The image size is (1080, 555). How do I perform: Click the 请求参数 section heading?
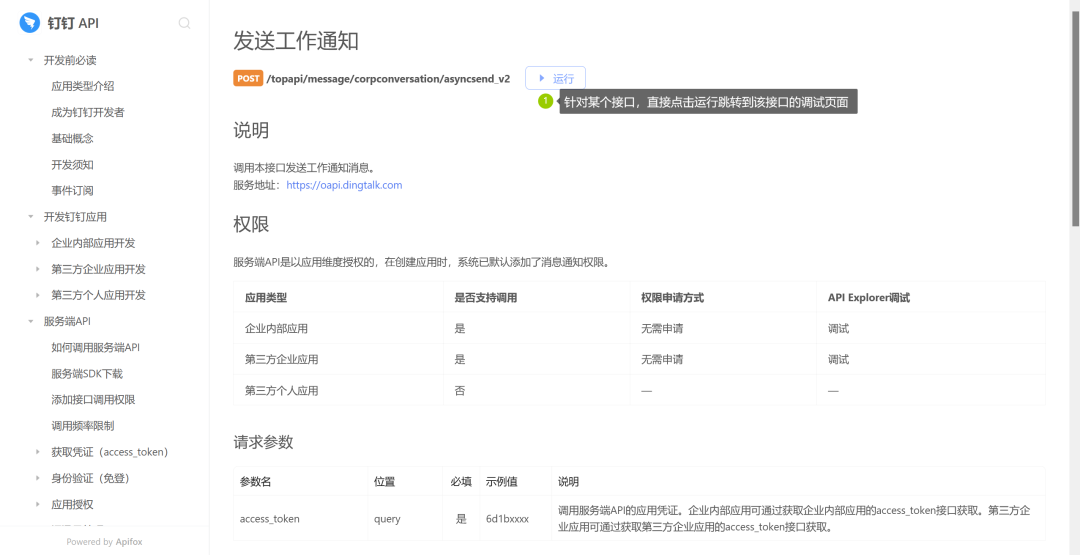pos(264,442)
